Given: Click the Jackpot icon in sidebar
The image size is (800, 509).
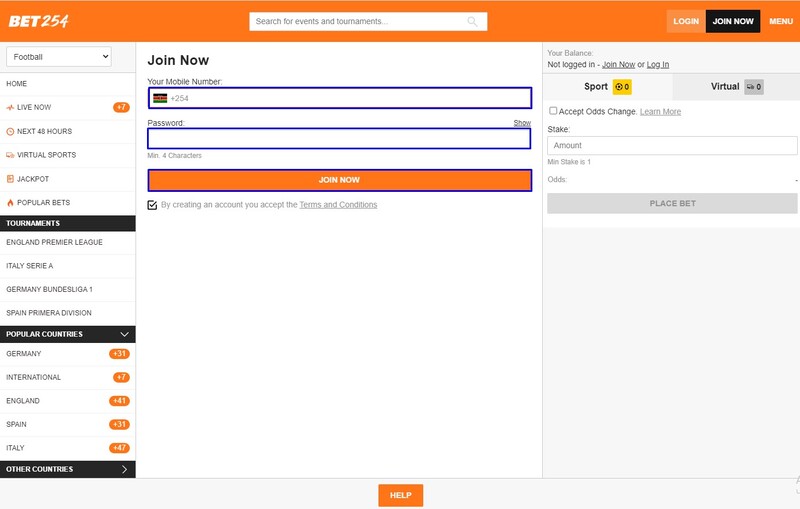Looking at the screenshot, I should [x=10, y=179].
